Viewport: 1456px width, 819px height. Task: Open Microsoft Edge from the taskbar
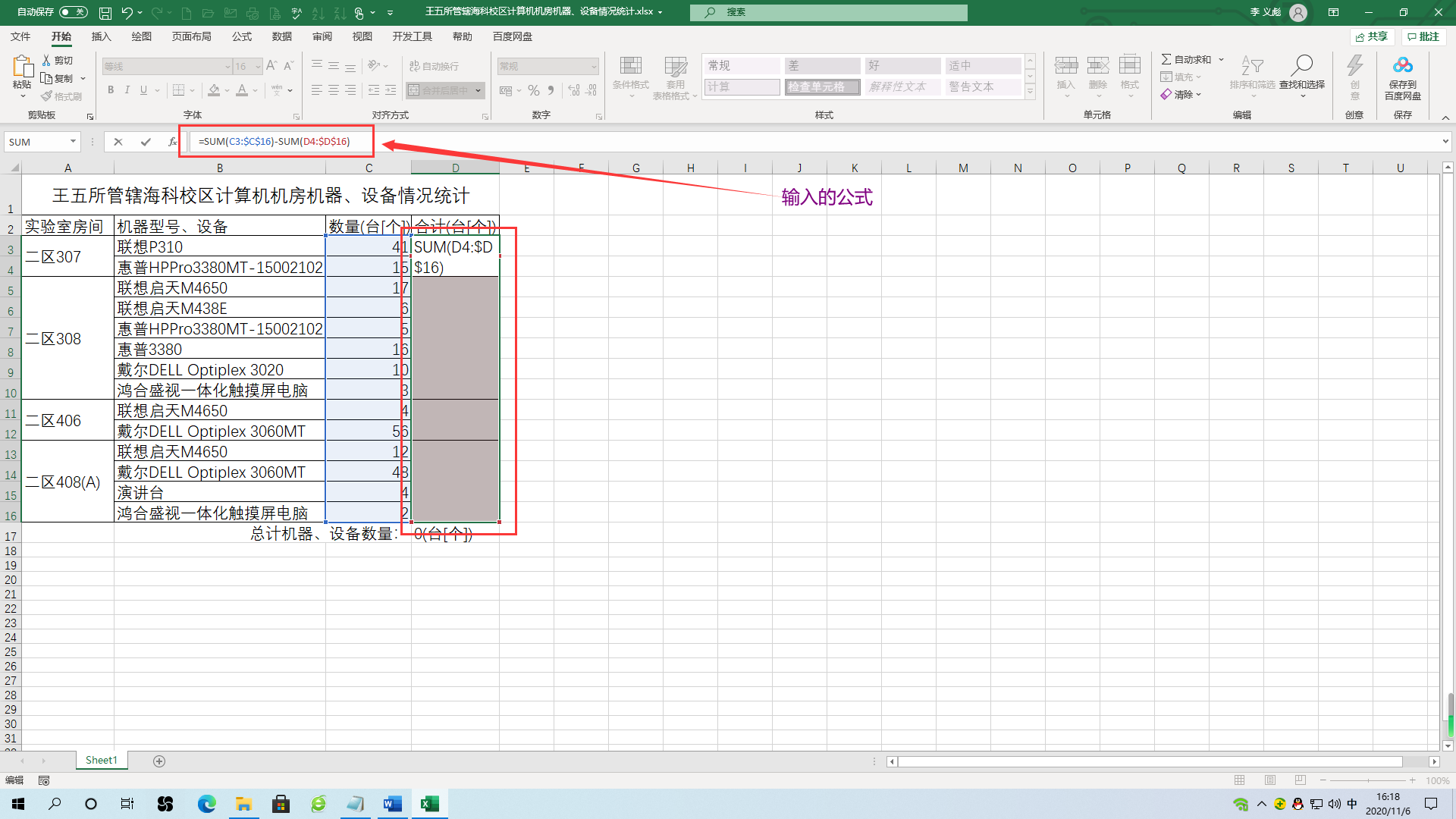206,804
